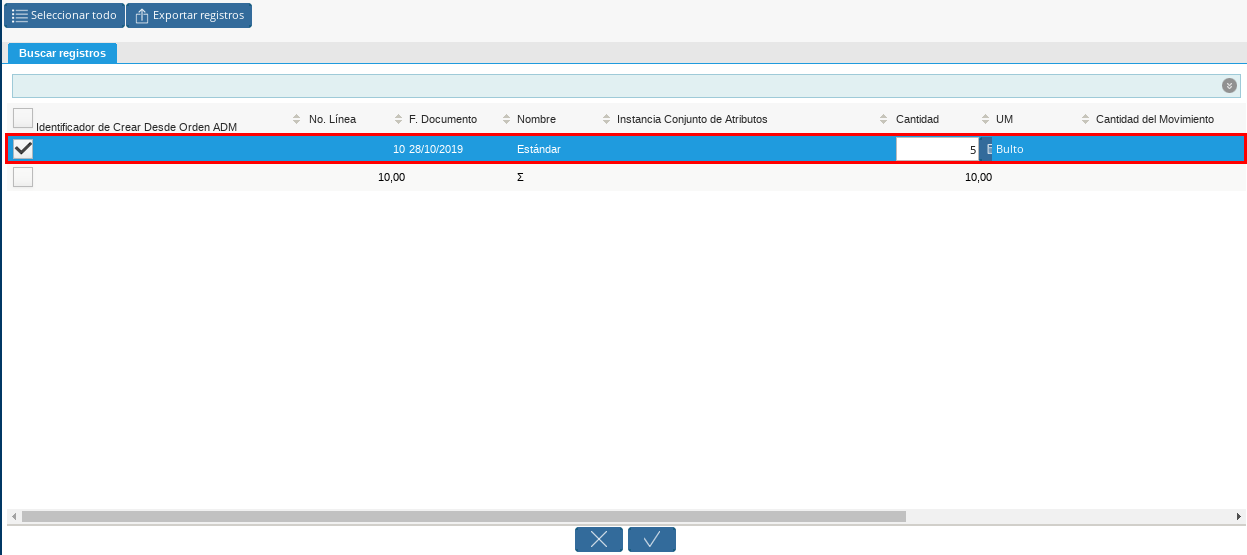This screenshot has width=1247, height=555.
Task: Open the calculator button beside Cantidad field
Action: (986, 149)
